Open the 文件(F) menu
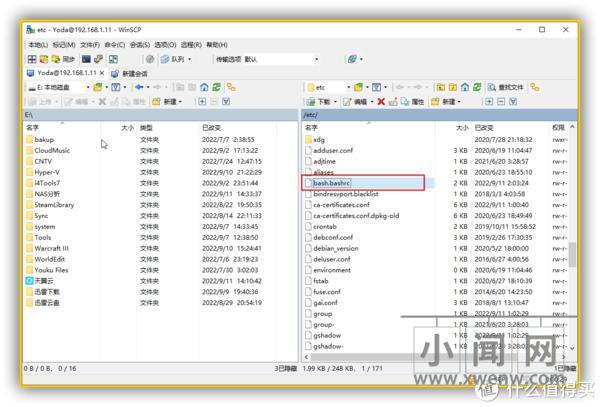This screenshot has height=407, width=600. point(89,45)
